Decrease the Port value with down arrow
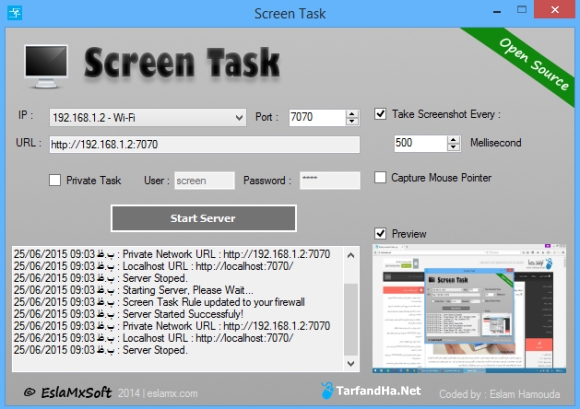The width and height of the screenshot is (580, 409). tap(352, 121)
